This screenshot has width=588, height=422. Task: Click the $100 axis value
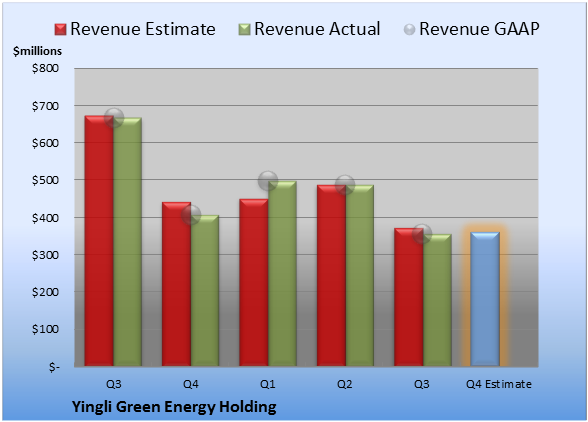45,329
